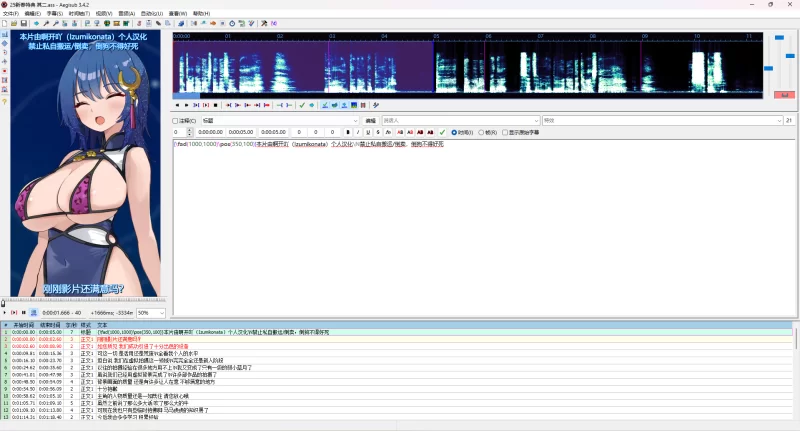Image resolution: width=800 pixels, height=431 pixels.
Task: Click the Open subtitles folder icon
Action: (14, 22)
